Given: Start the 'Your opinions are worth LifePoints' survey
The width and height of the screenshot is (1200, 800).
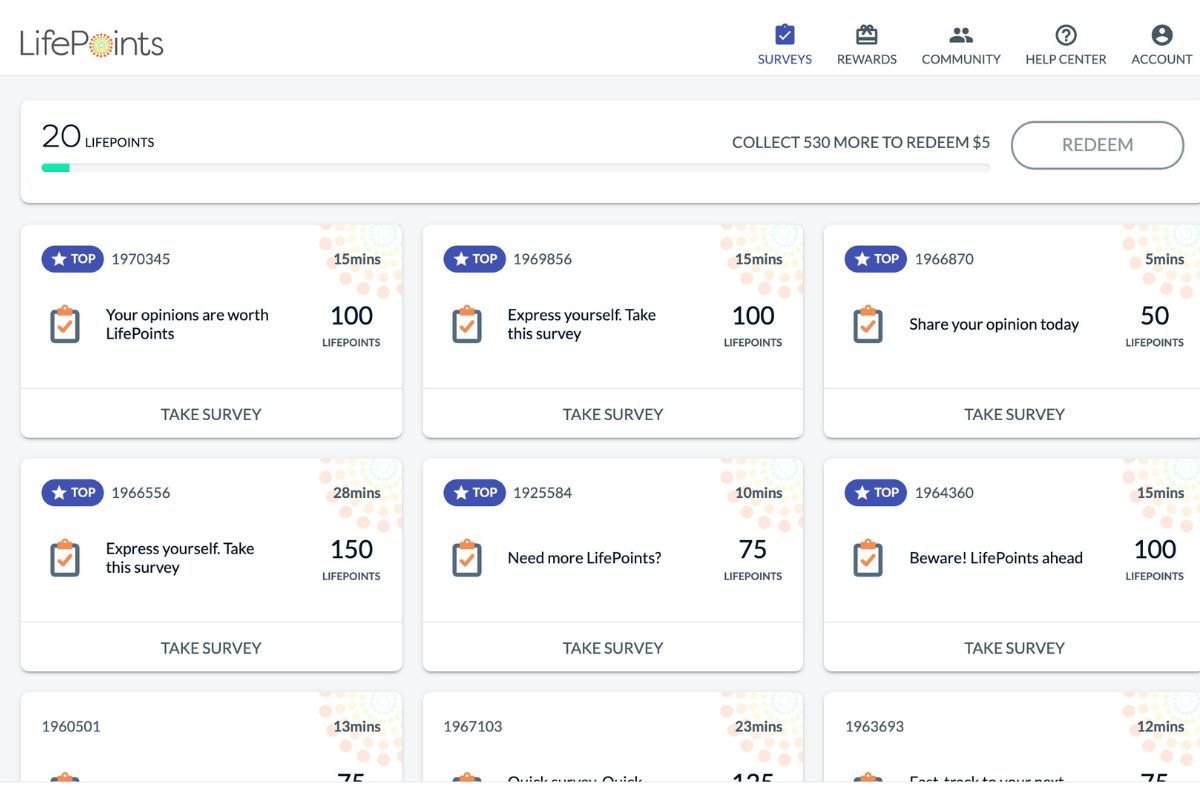Looking at the screenshot, I should click(211, 413).
